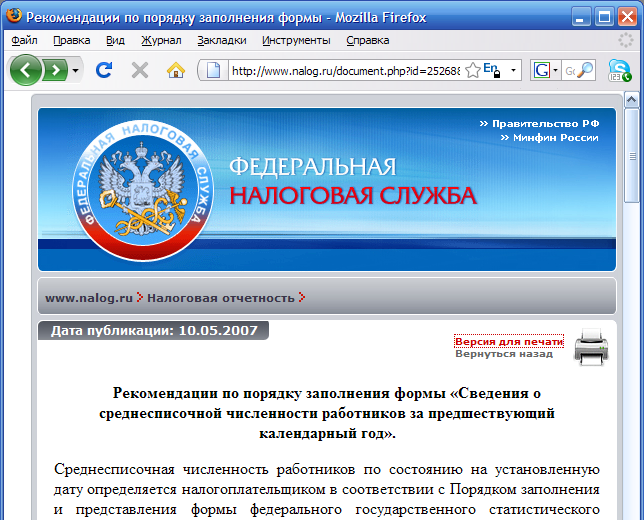The width and height of the screenshot is (644, 520).
Task: Click the scroll-up arrow of the page scrollbar
Action: coord(631,99)
